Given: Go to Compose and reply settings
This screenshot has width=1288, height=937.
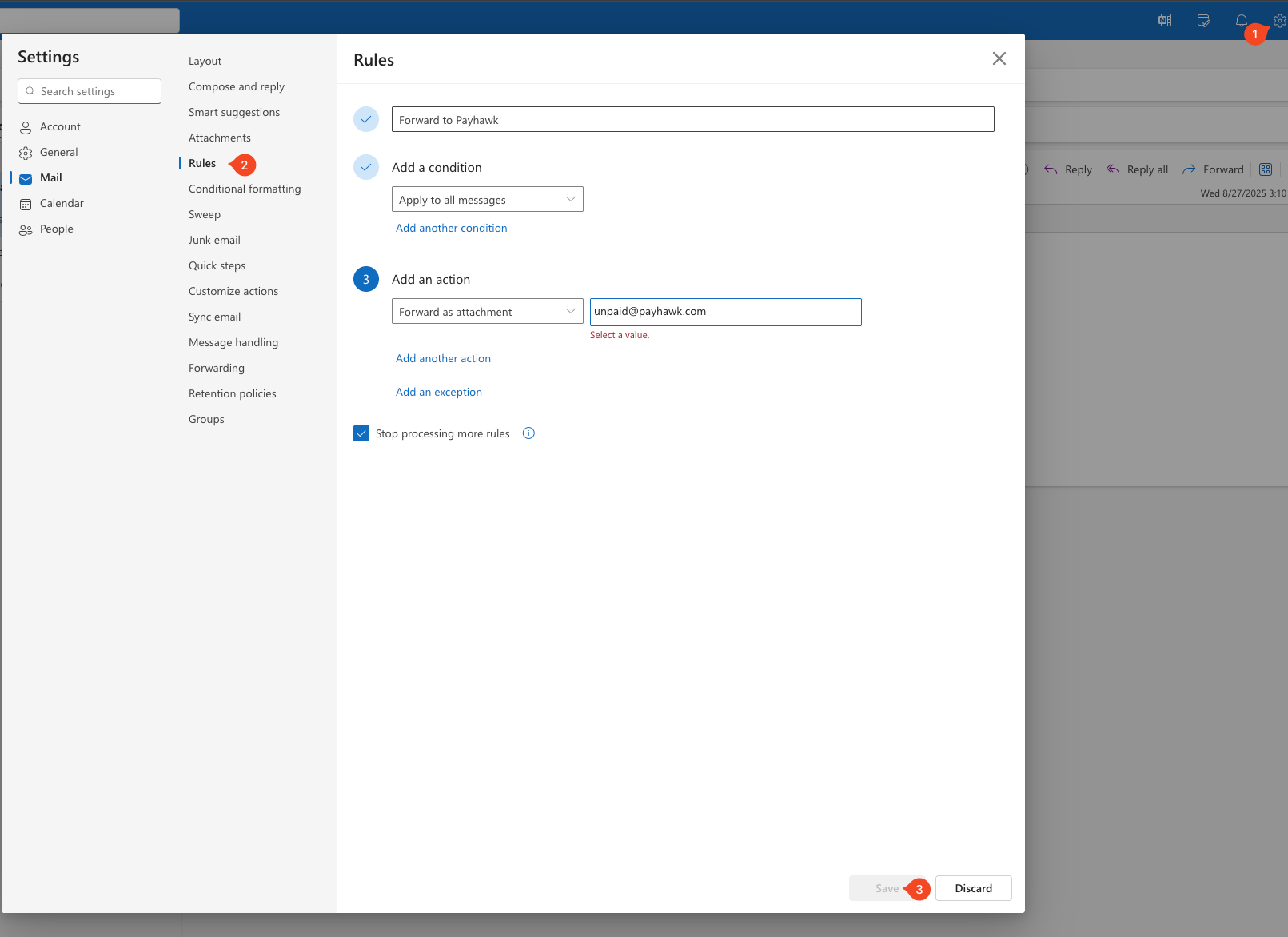Looking at the screenshot, I should [x=237, y=86].
